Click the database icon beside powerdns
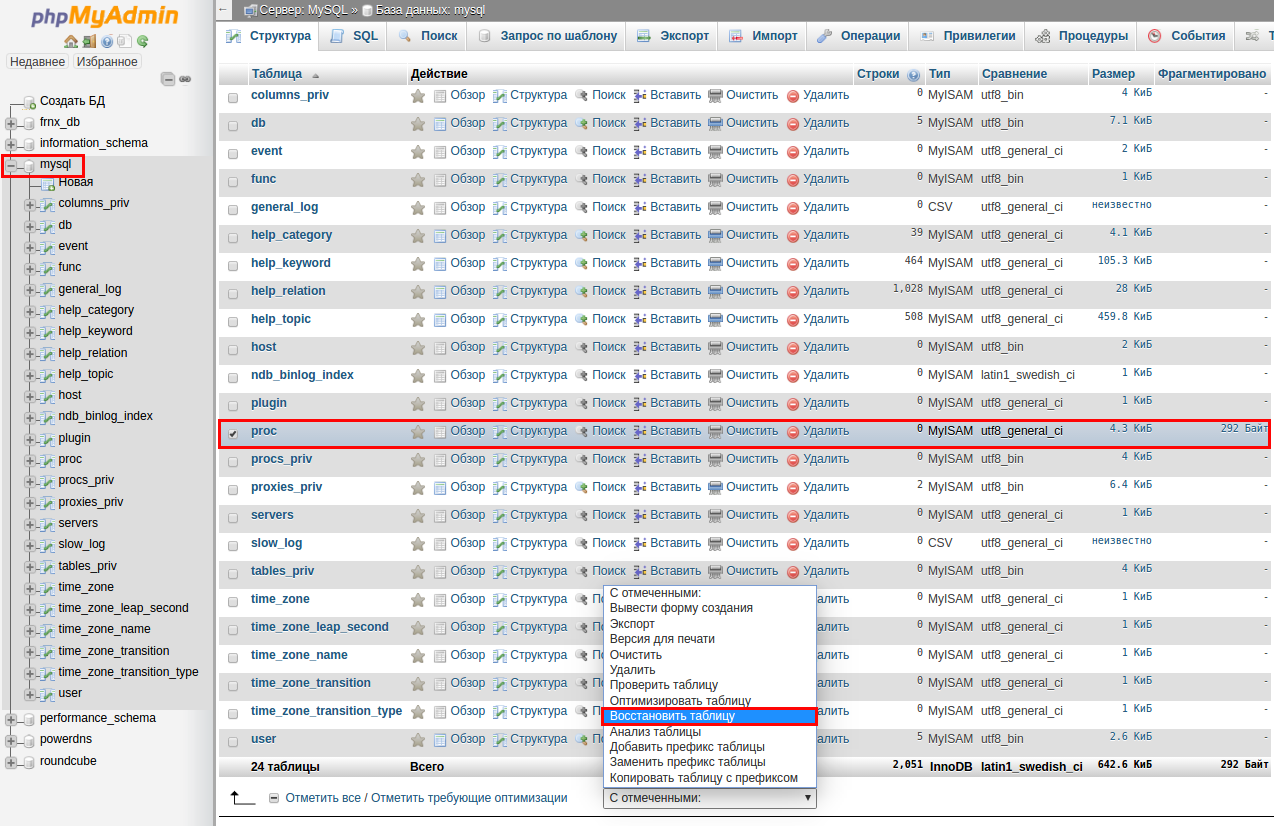 click(x=29, y=739)
